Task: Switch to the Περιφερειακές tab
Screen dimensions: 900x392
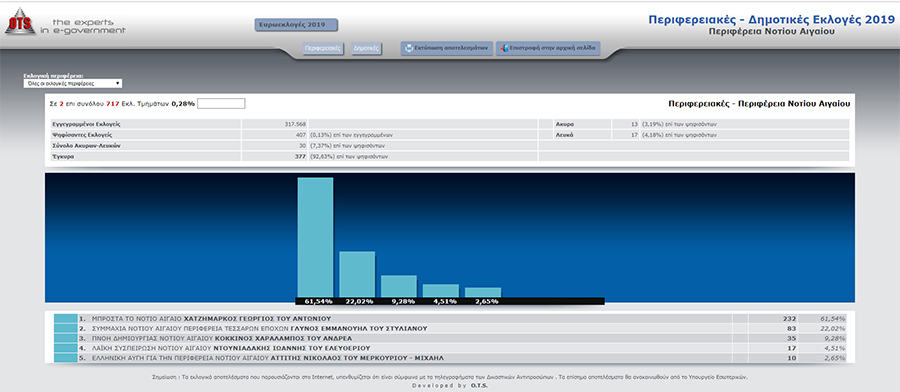Action: pos(323,49)
